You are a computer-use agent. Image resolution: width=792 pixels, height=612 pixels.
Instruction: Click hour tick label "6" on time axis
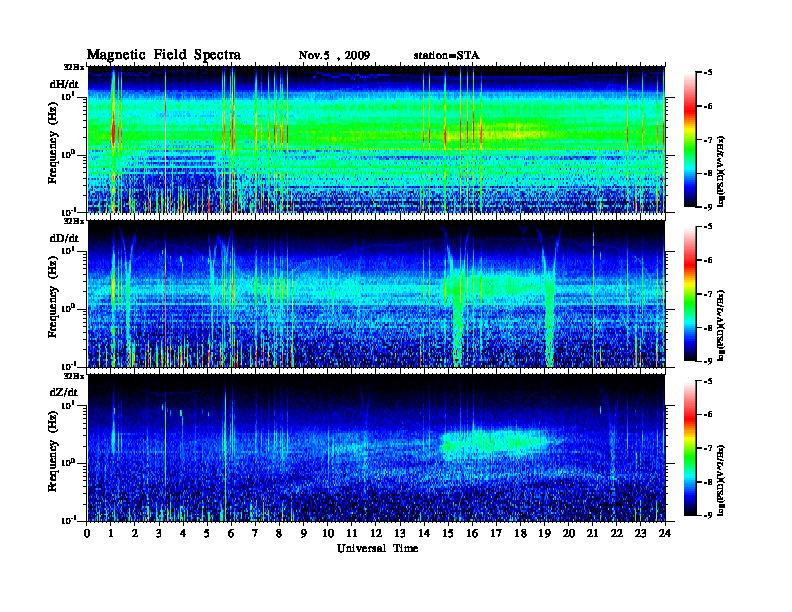[x=231, y=533]
